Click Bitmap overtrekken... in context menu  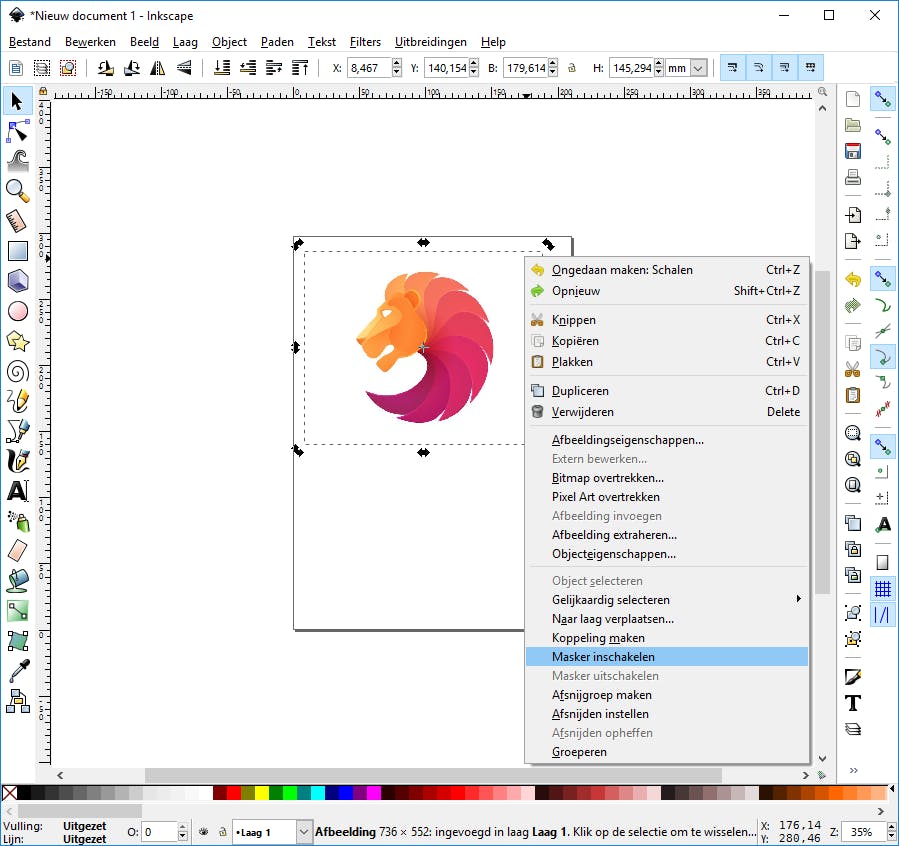(x=607, y=478)
